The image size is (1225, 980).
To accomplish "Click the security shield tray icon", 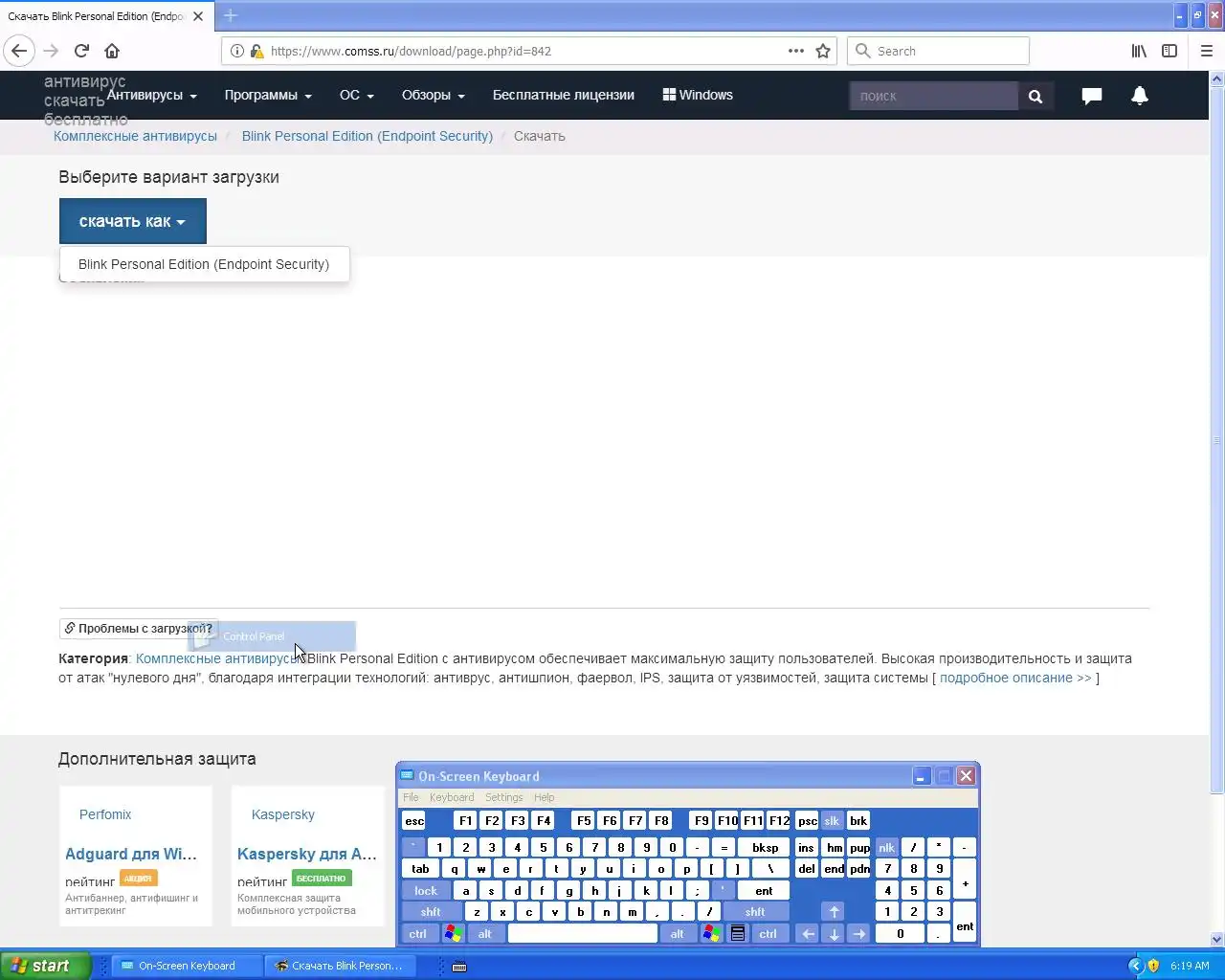I will point(1153,966).
